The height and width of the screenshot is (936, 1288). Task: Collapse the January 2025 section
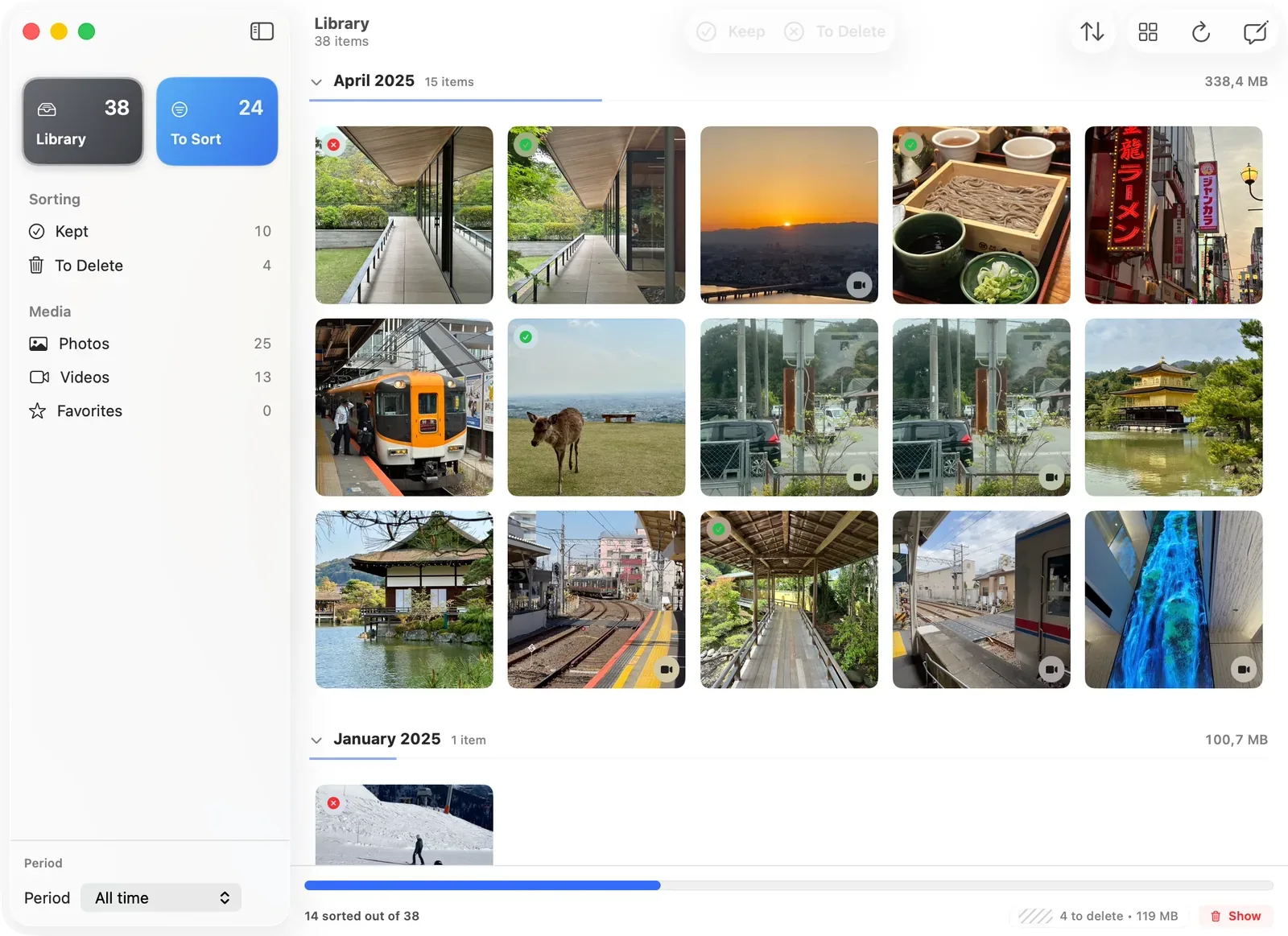tap(316, 740)
